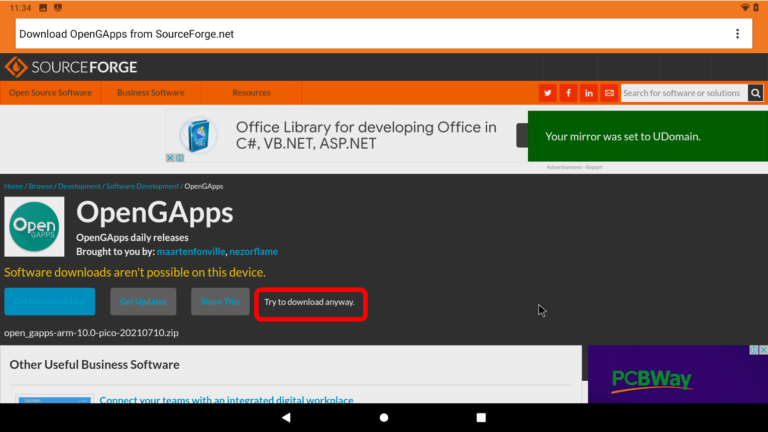This screenshot has height=432, width=768.
Task: Open the Open Source Software menu
Action: 50,93
